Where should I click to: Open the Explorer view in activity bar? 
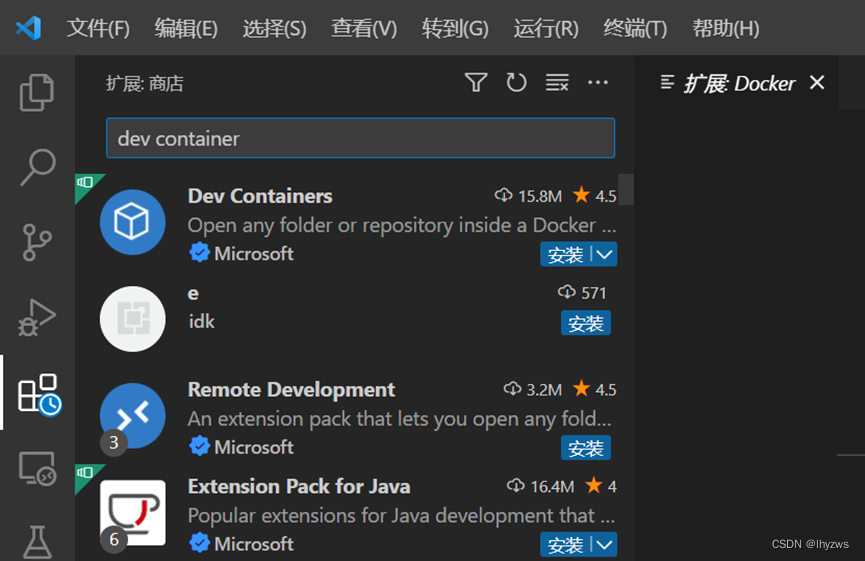[37, 93]
